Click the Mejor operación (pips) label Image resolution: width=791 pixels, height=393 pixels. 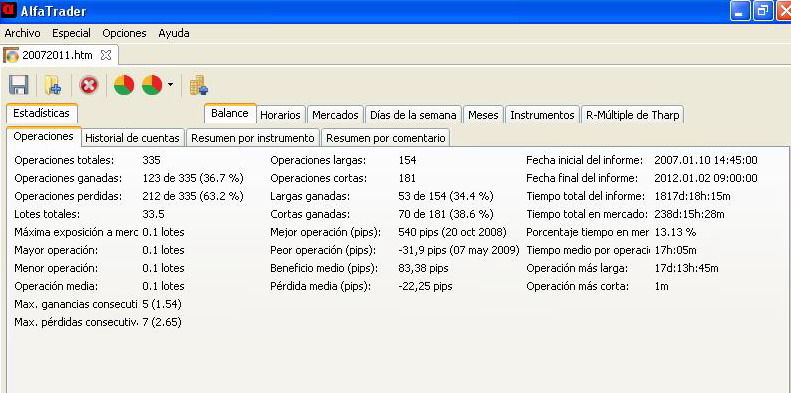pos(325,232)
